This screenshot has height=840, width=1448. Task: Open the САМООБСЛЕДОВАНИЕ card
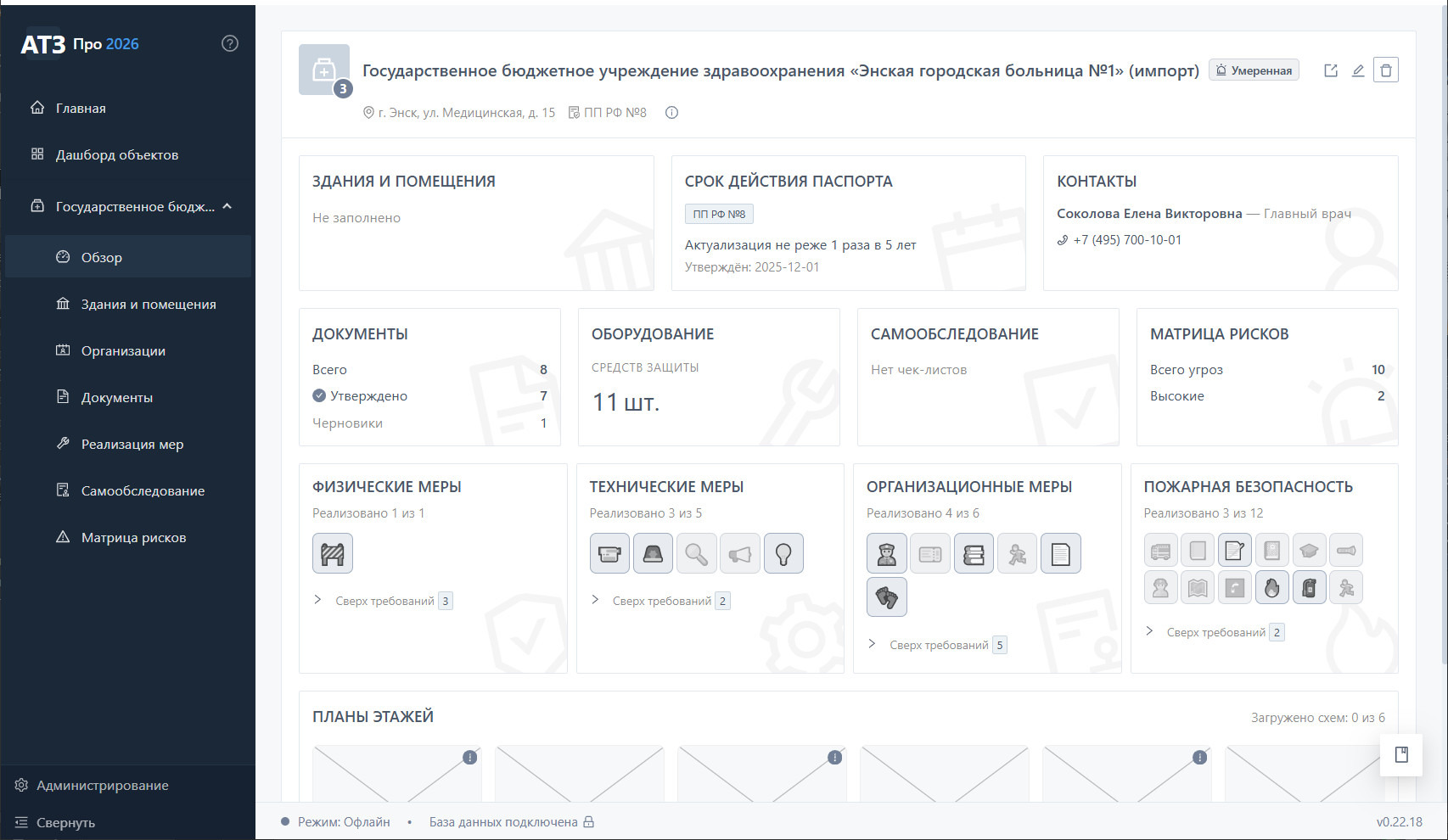[988, 377]
